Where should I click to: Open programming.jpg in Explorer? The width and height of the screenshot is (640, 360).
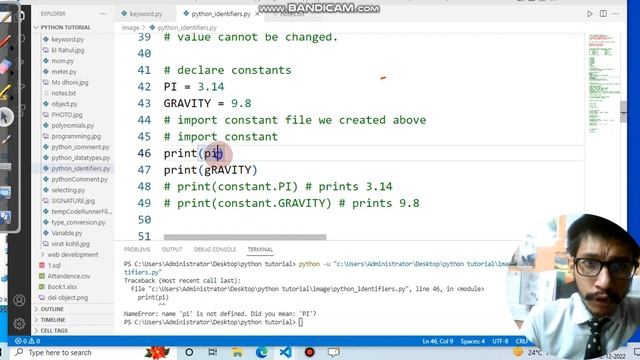pos(76,136)
